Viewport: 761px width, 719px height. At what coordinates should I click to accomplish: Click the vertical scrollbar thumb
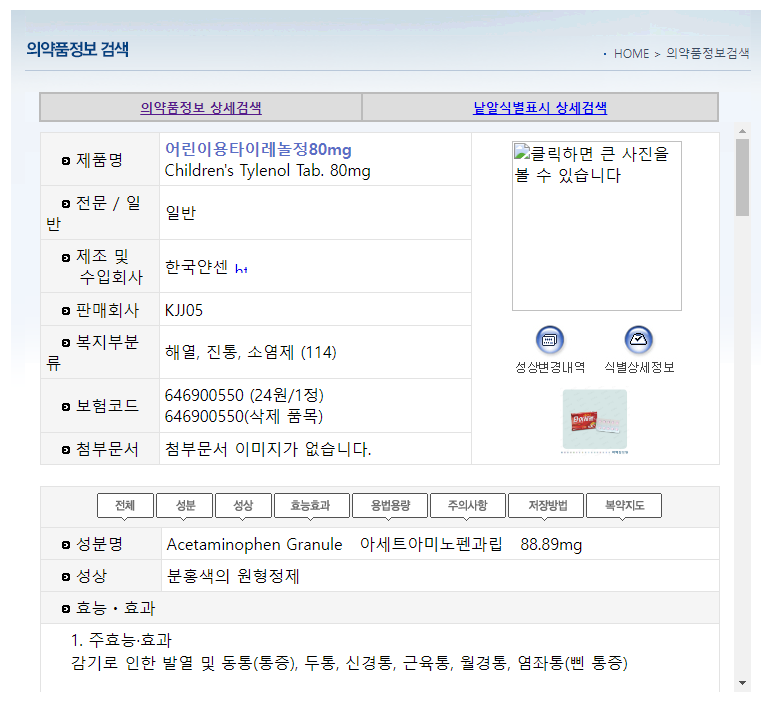pyautogui.click(x=742, y=178)
